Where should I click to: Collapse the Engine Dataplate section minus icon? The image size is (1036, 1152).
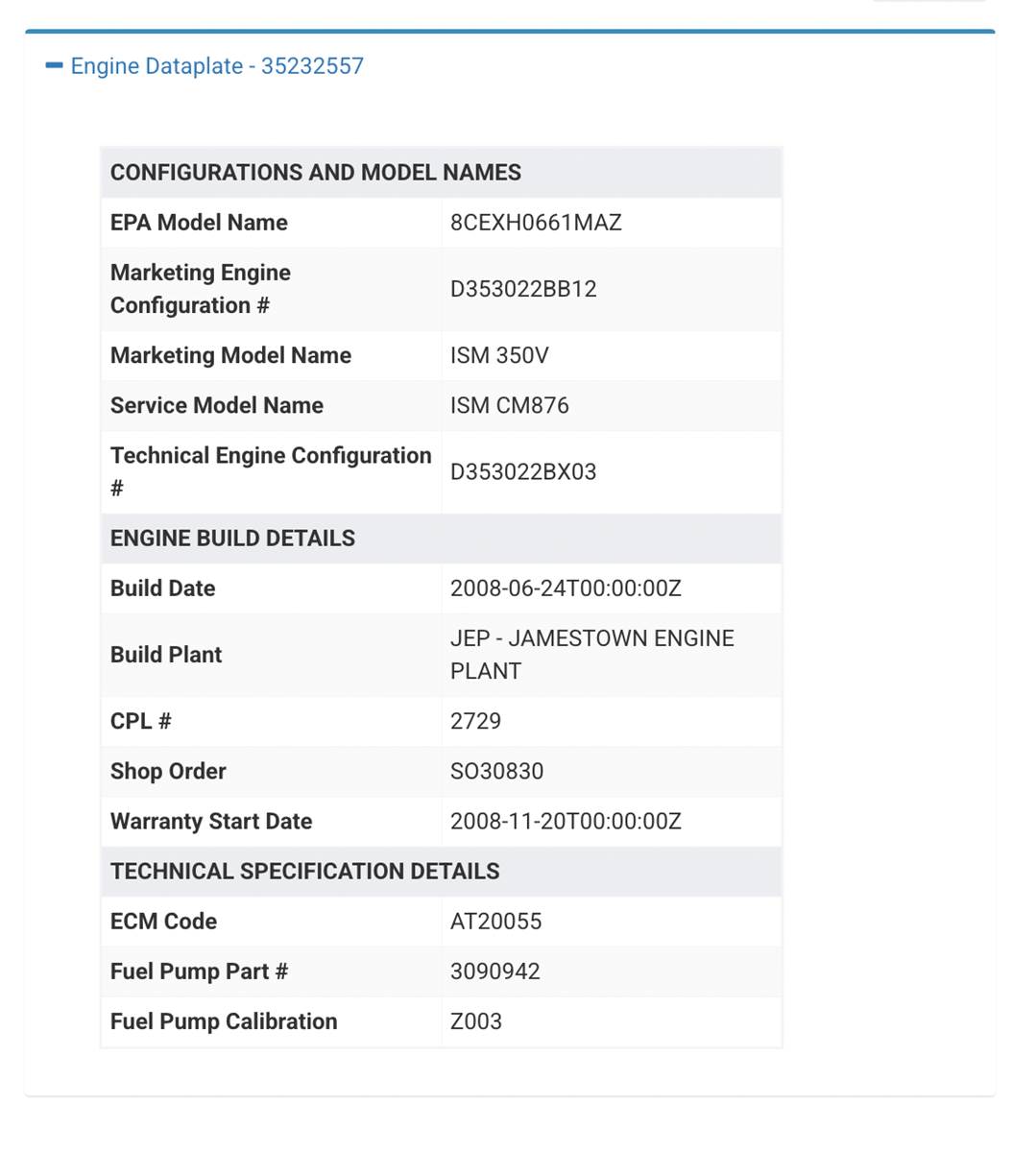[x=55, y=66]
